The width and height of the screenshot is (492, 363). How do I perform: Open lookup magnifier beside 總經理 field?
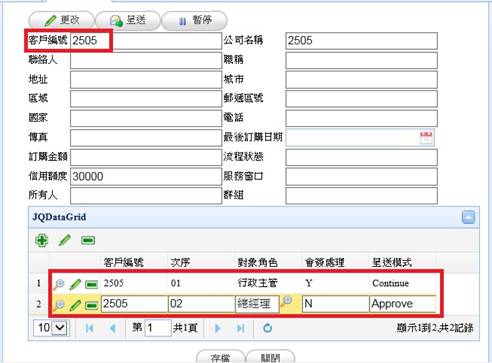tap(286, 301)
